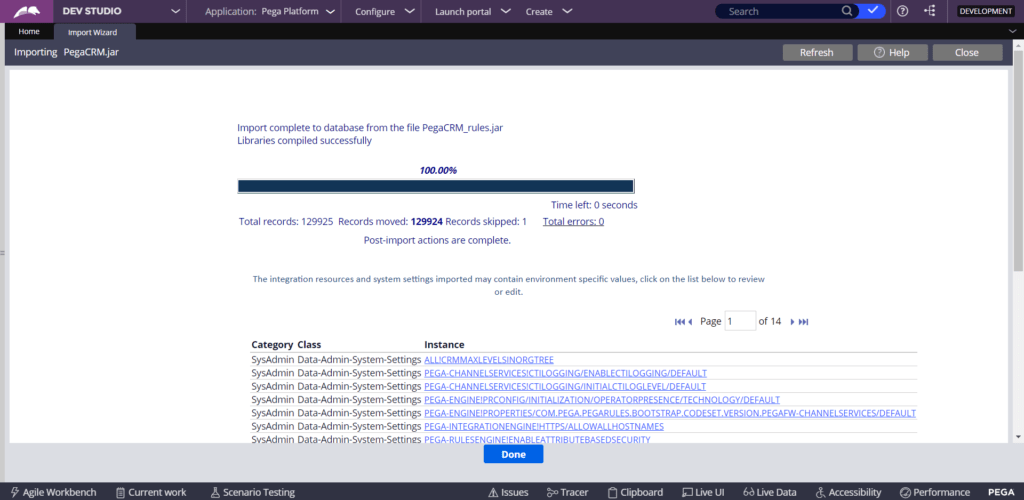Expand the tab list chevron at right
Screen dimensions: 1024x500
click(x=1012, y=31)
